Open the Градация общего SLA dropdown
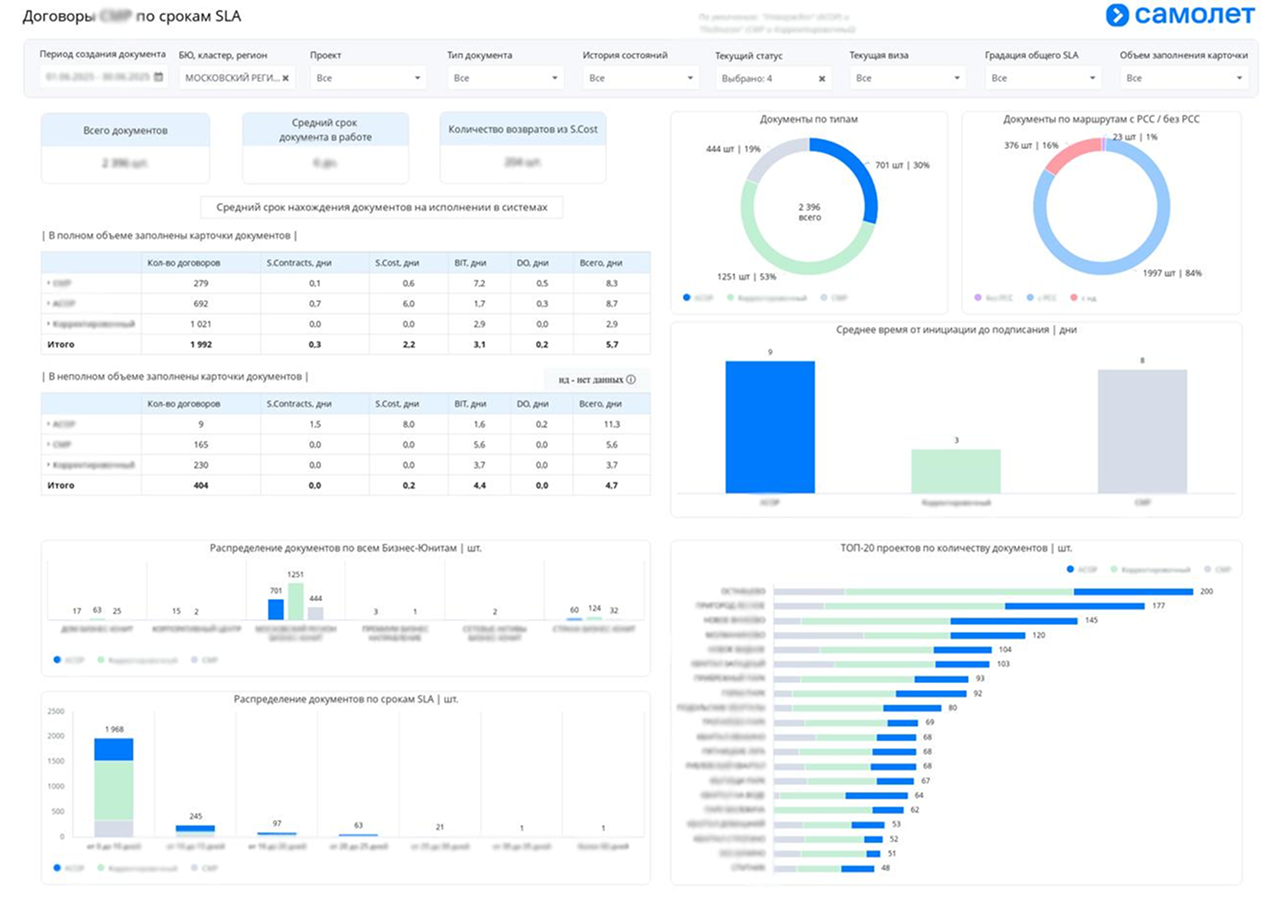 pyautogui.click(x=1043, y=77)
